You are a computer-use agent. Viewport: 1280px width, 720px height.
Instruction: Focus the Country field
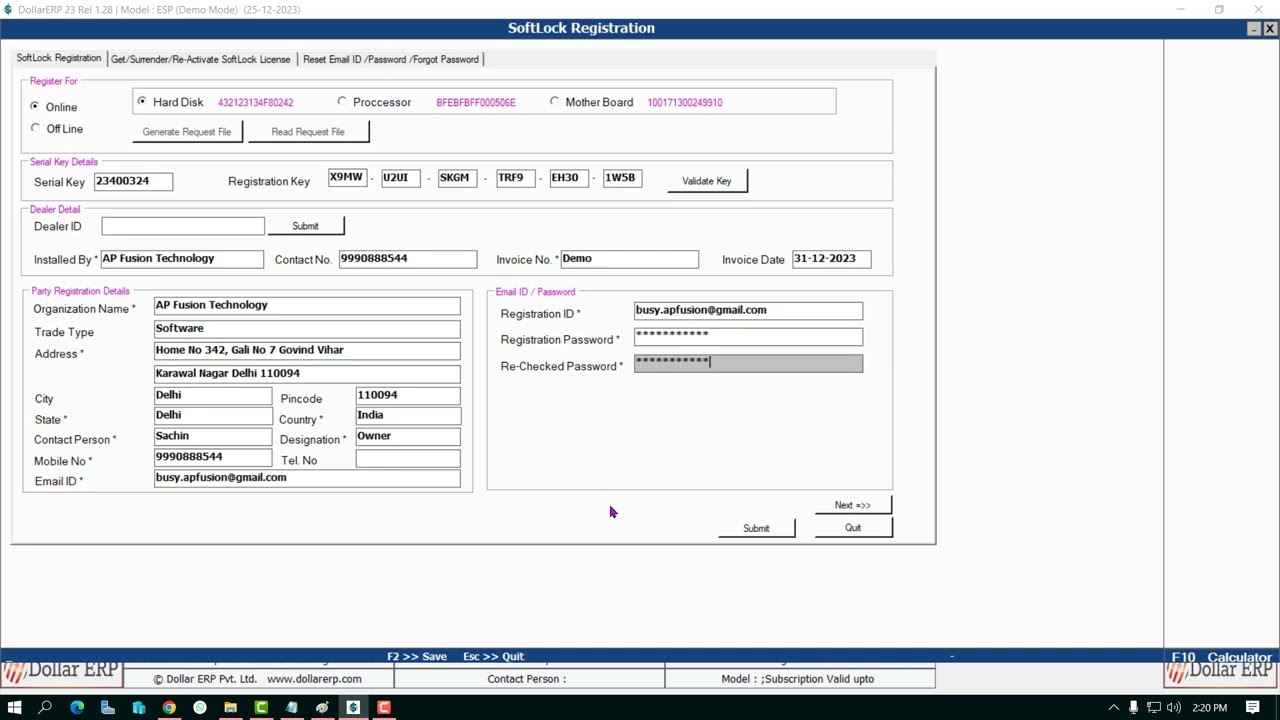coord(408,416)
